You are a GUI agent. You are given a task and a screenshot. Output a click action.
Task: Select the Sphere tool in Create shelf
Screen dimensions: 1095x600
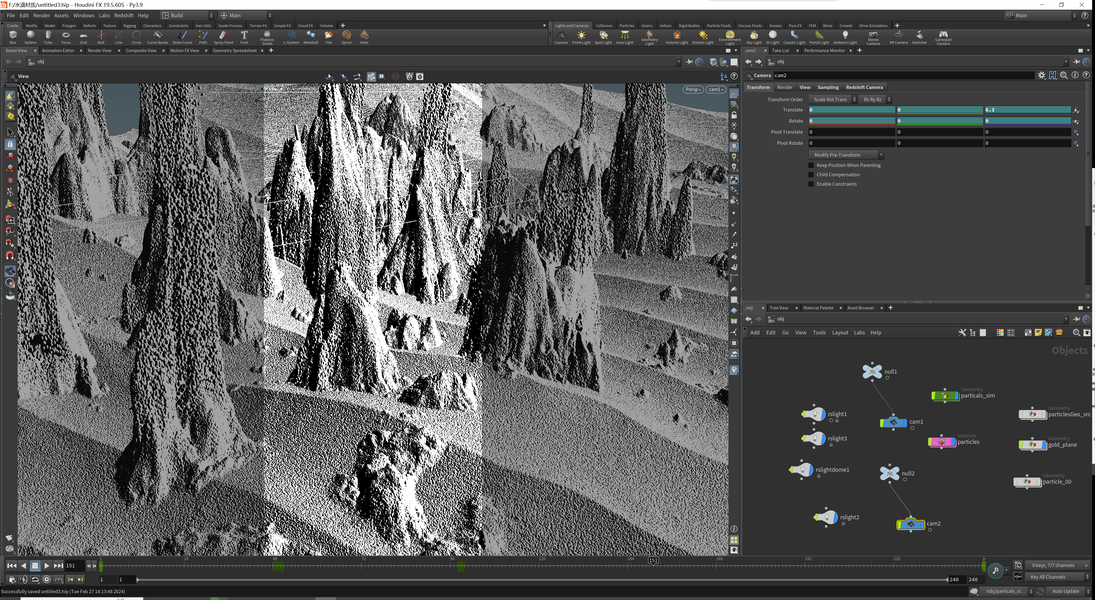(x=30, y=37)
